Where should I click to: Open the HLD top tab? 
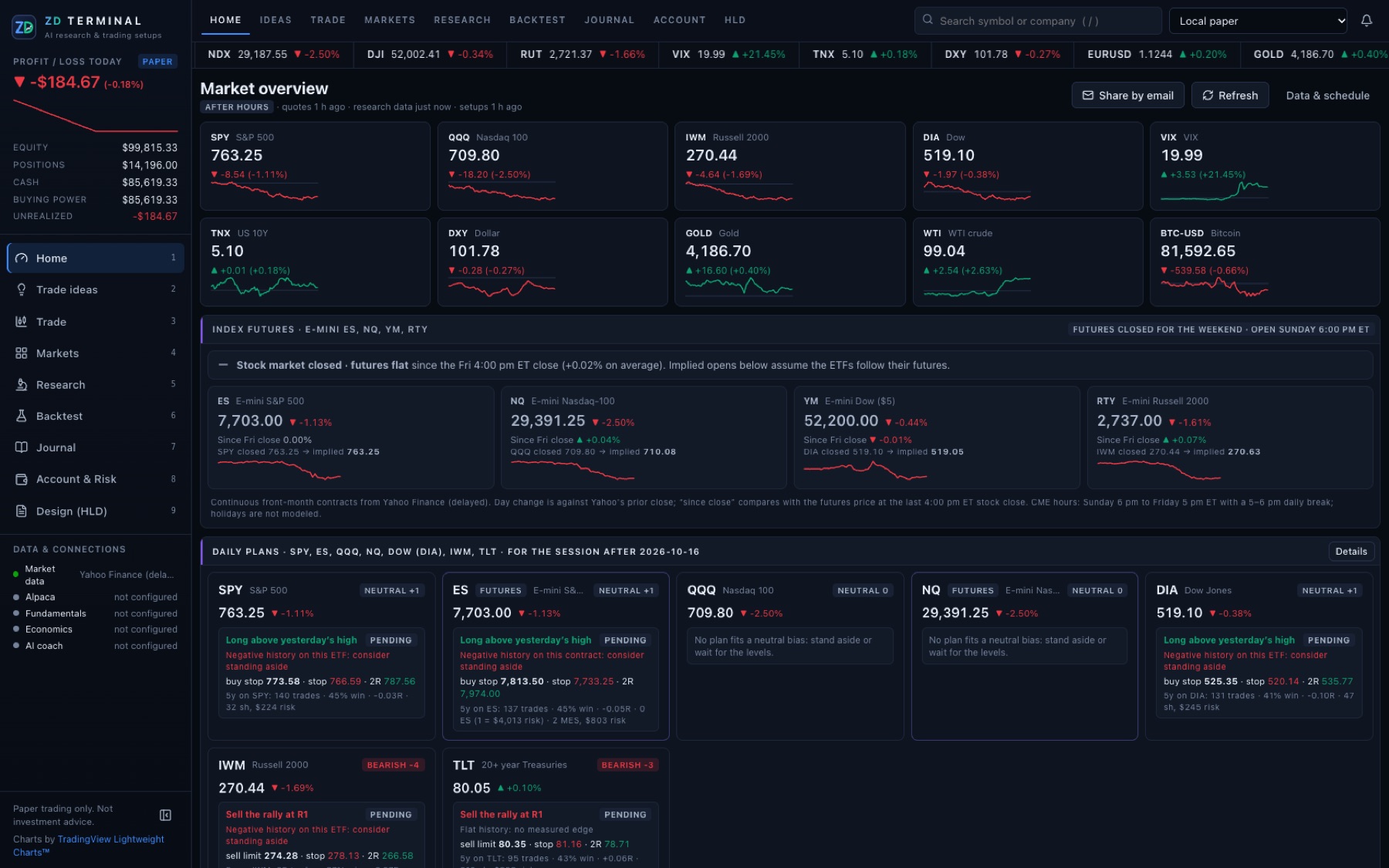(735, 20)
